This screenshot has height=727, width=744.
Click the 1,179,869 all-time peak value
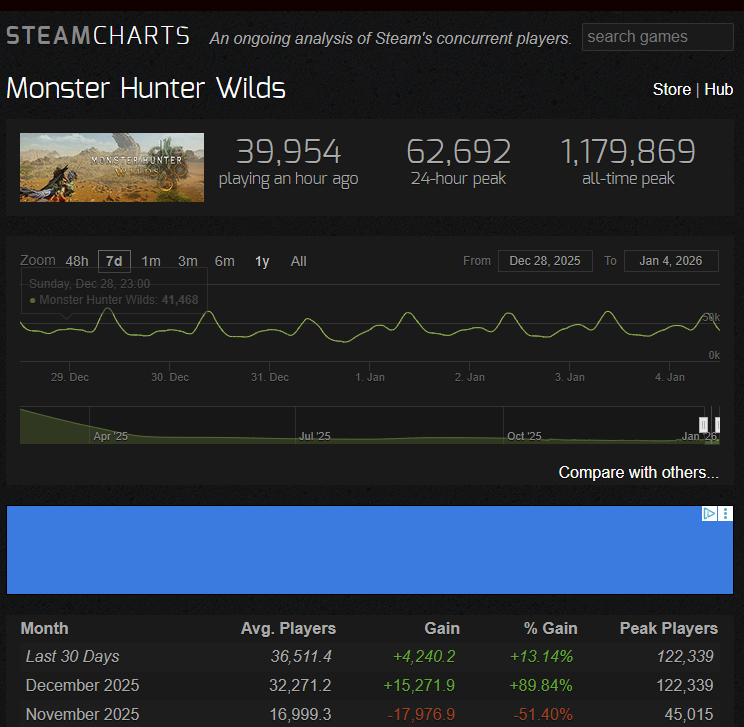click(628, 152)
